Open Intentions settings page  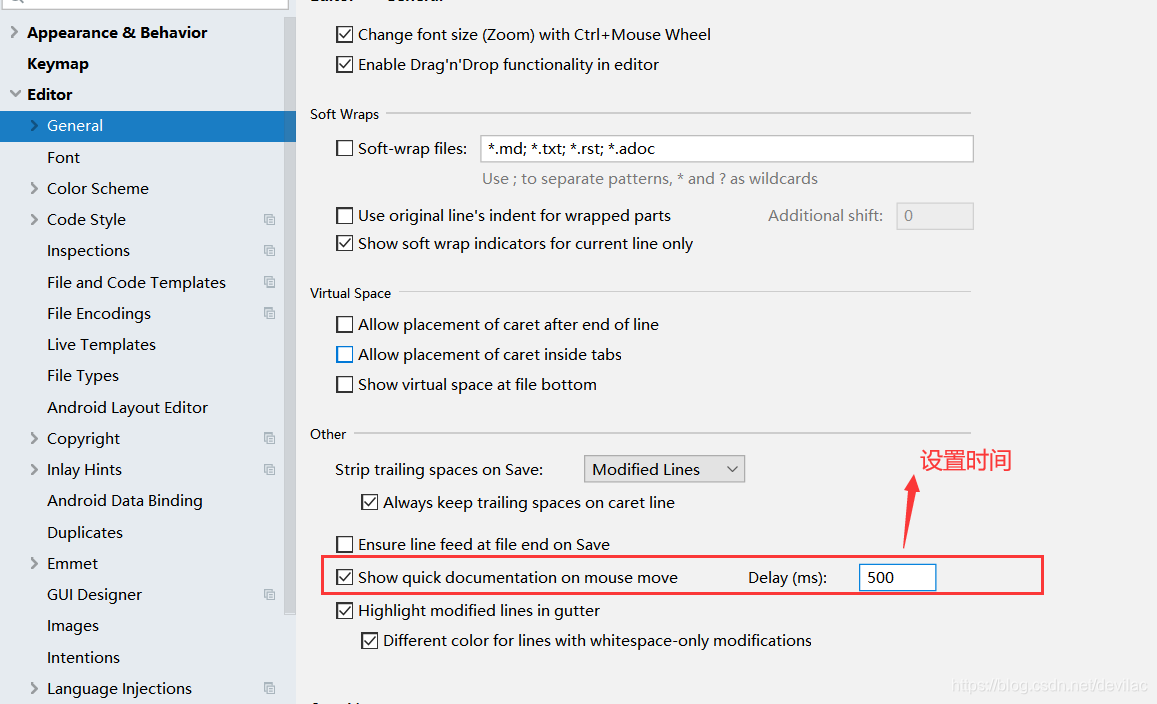coord(83,658)
